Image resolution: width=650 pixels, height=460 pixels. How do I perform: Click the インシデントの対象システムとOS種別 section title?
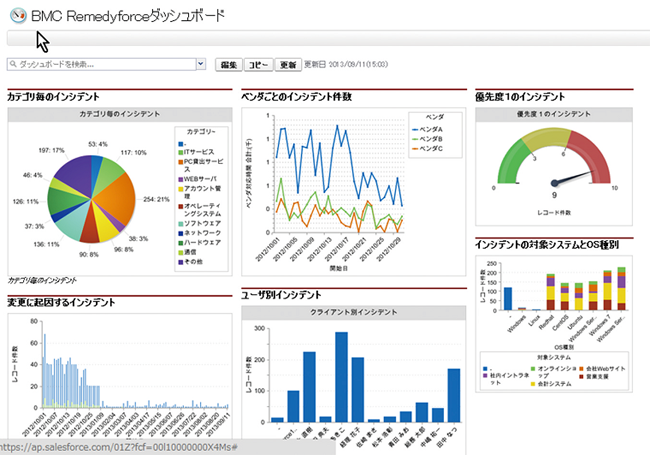[547, 245]
